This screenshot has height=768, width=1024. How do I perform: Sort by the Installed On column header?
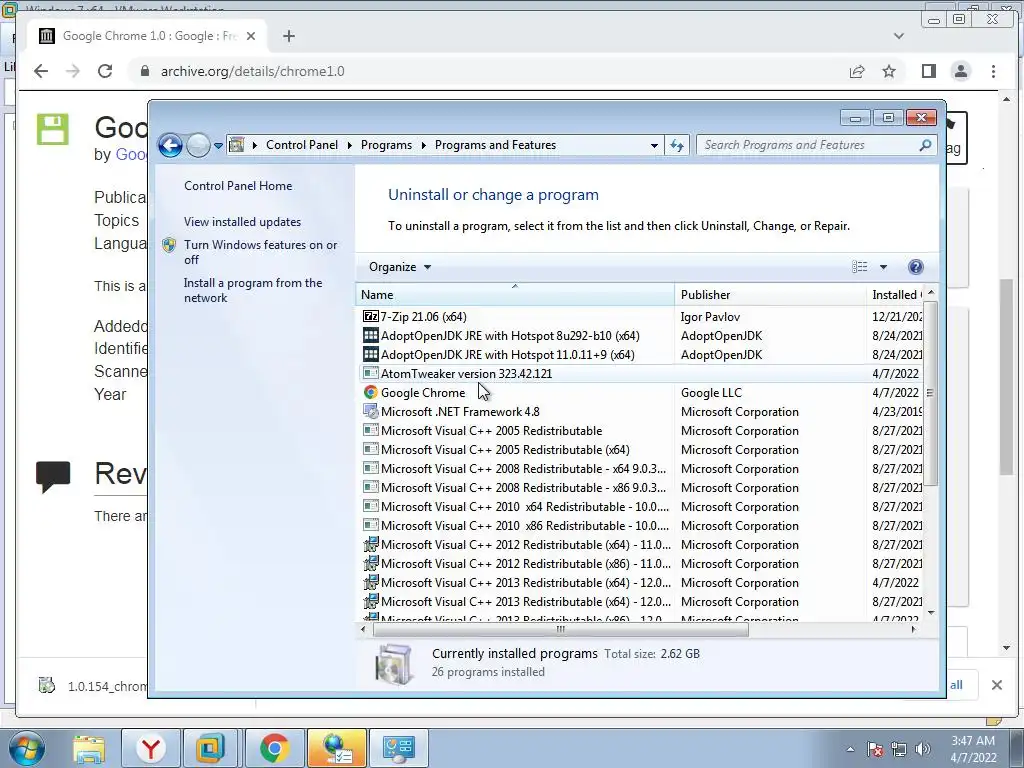(x=895, y=295)
